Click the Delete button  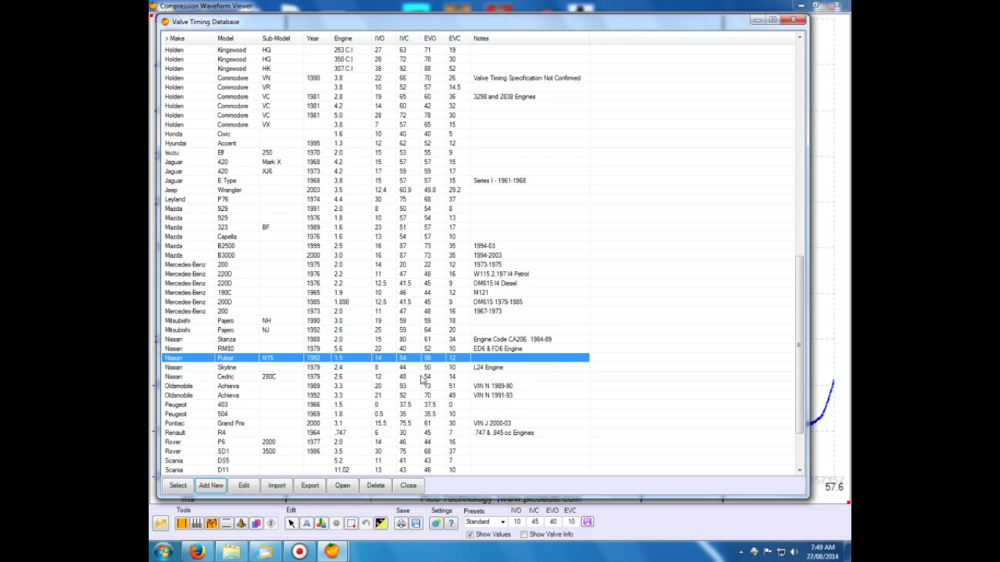(376, 485)
